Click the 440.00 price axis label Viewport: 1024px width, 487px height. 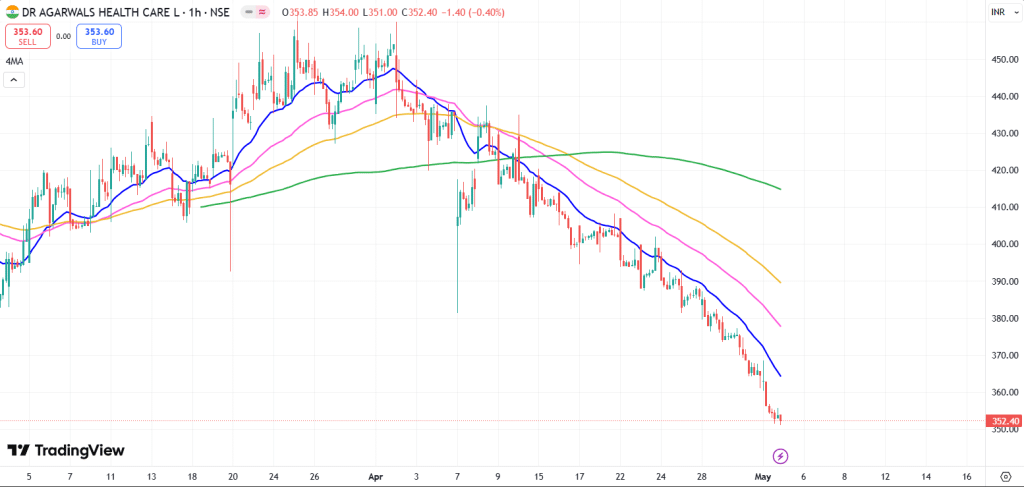(x=1004, y=96)
